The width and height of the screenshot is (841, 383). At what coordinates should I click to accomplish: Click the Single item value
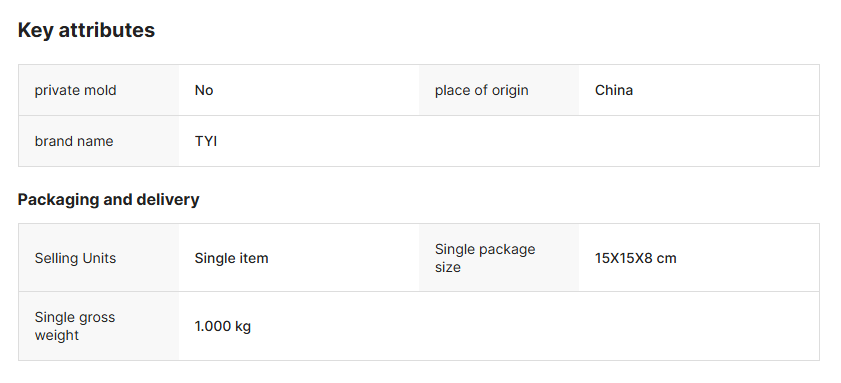click(231, 258)
